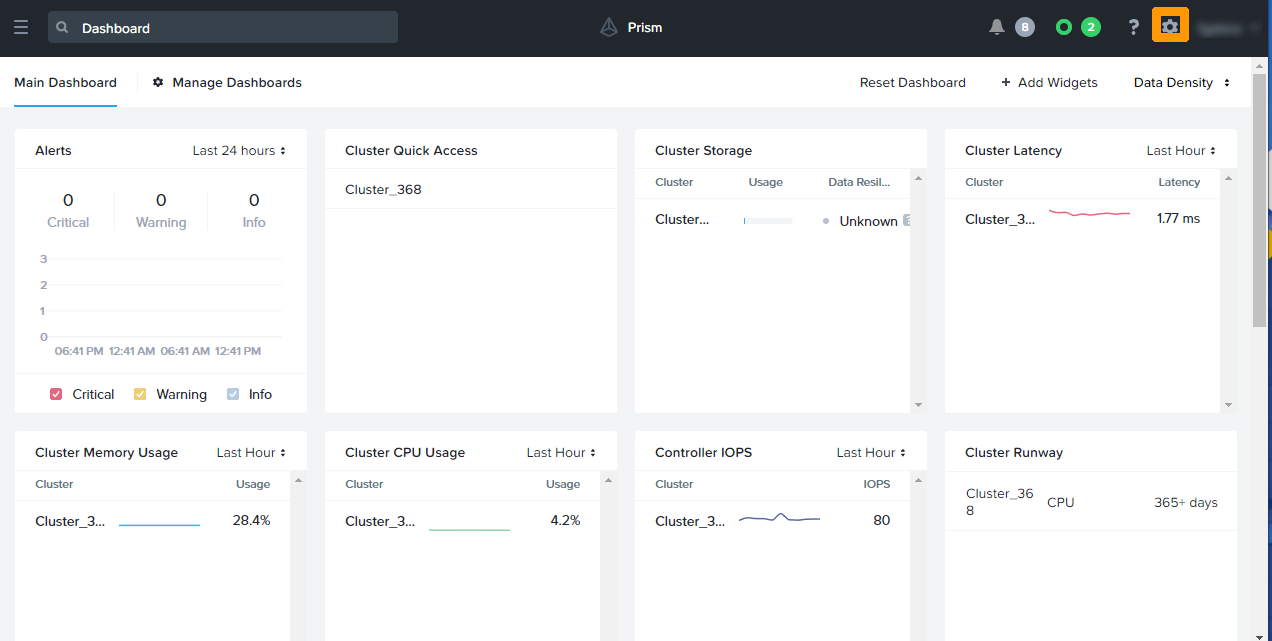This screenshot has width=1272, height=641.
Task: Change the Cluster Latency time range dropdown
Action: 1181,150
